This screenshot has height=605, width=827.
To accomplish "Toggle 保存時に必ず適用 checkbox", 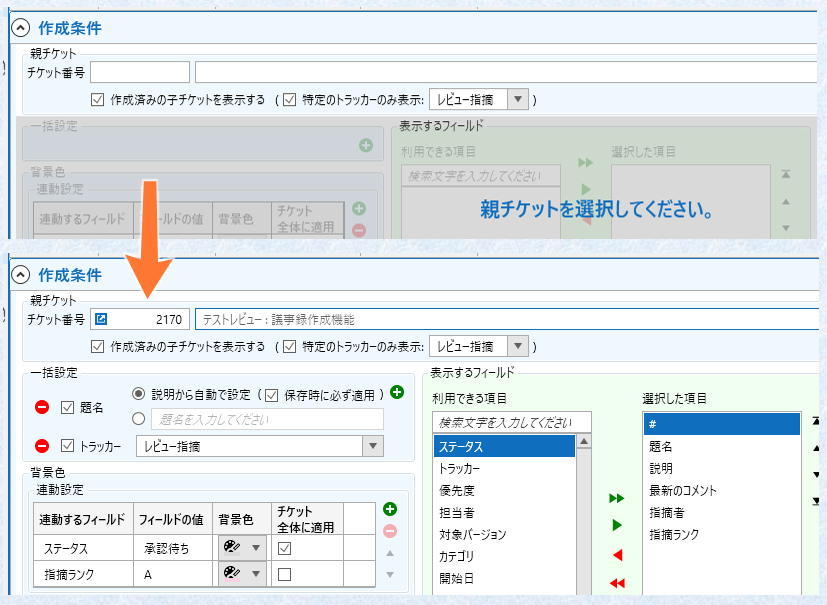I will (x=272, y=395).
